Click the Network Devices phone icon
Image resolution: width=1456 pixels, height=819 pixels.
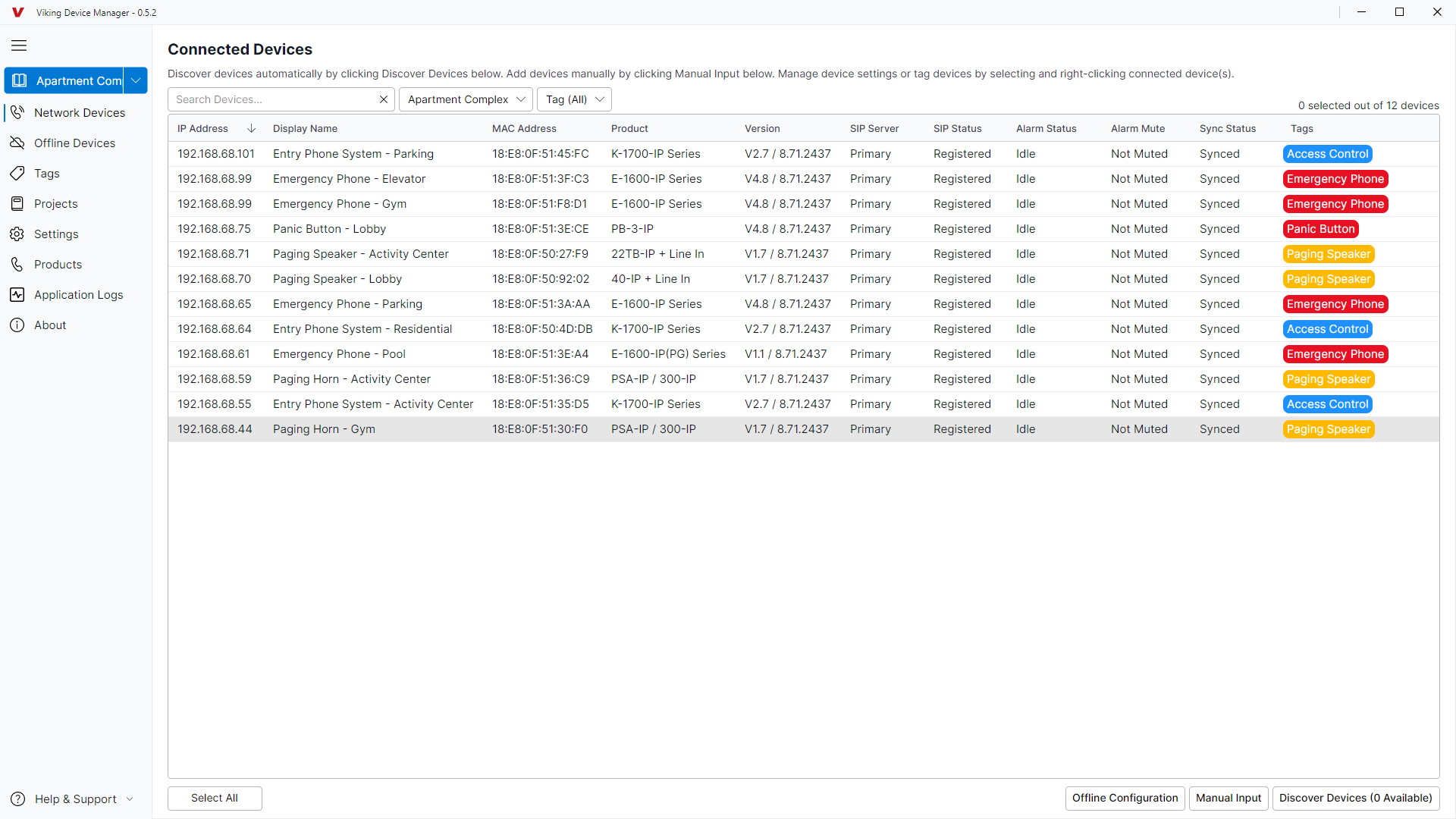[x=17, y=112]
